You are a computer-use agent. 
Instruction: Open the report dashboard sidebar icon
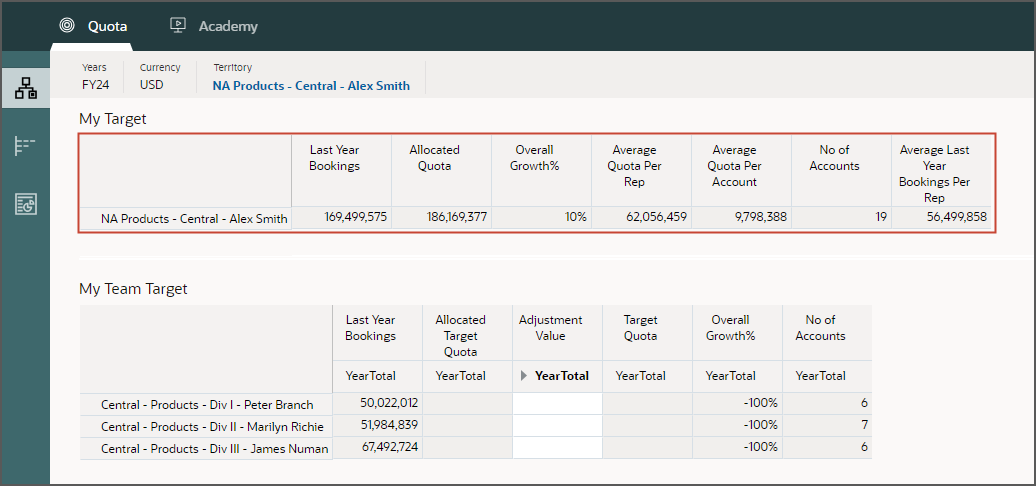point(26,204)
